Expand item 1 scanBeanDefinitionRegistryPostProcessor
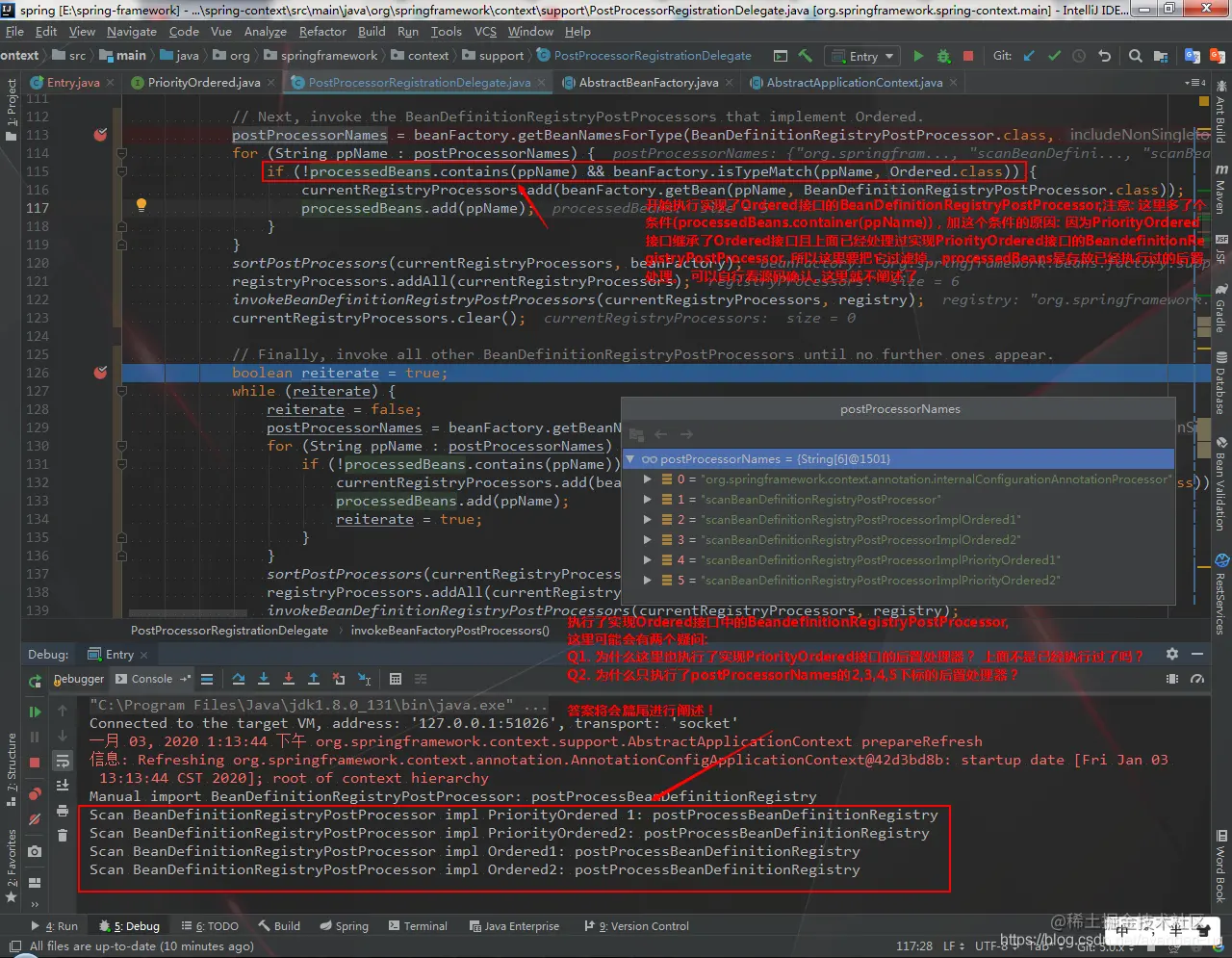Screen dimensions: 1232x958 point(648,500)
